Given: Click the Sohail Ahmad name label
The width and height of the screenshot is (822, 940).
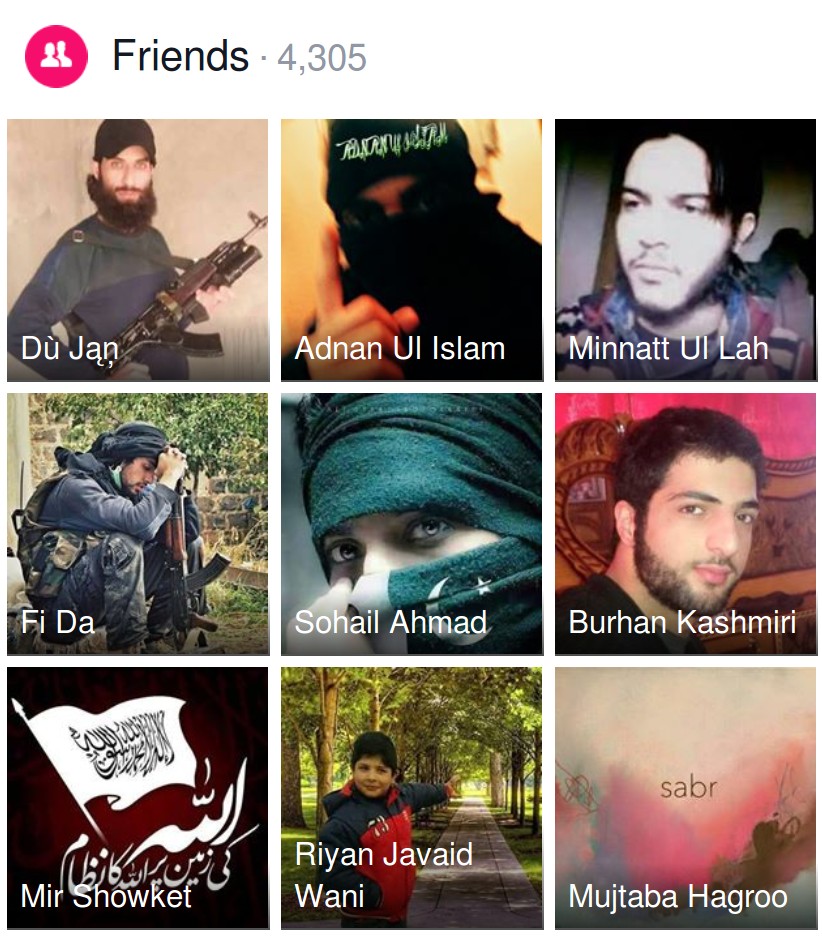Looking at the screenshot, I should (x=391, y=622).
